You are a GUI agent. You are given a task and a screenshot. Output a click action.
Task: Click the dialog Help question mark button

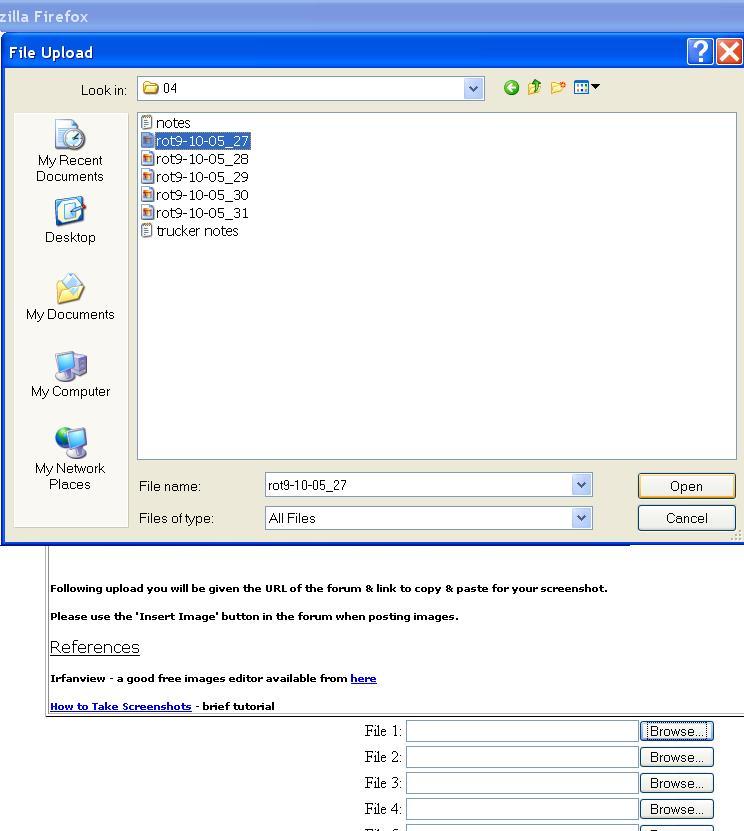(700, 52)
